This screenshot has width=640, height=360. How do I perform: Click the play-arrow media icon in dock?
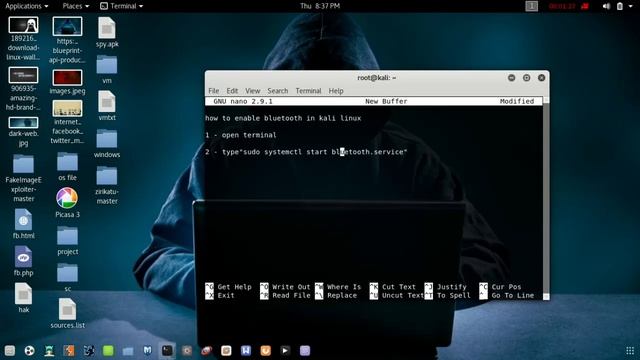285,351
